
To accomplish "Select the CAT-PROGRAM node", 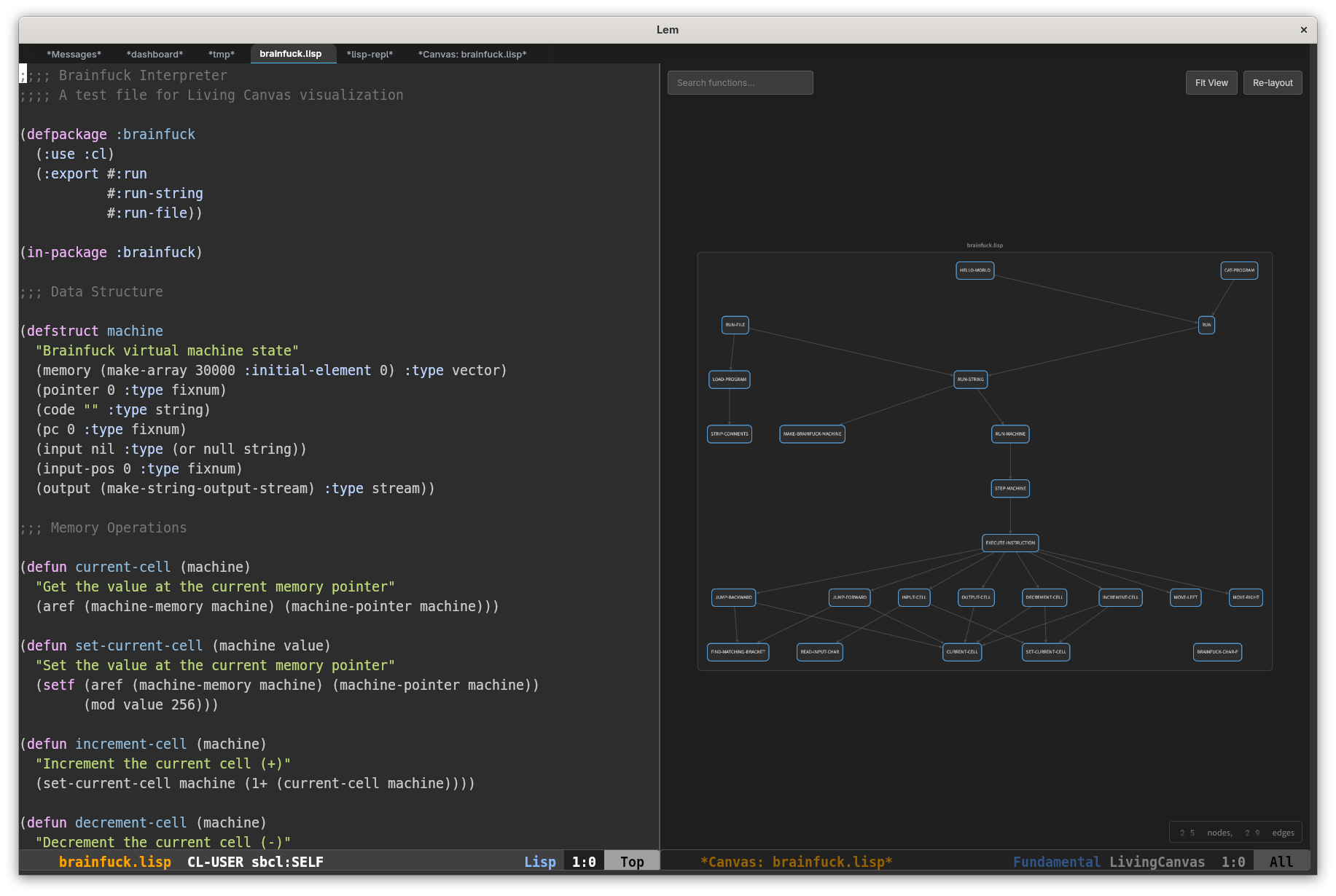I will [1239, 270].
